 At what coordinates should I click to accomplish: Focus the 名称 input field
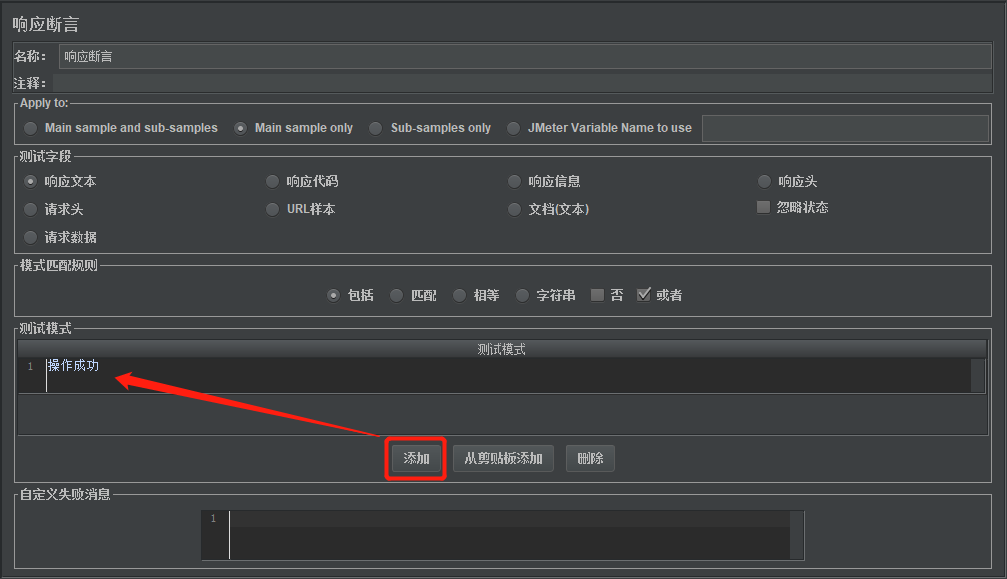[x=525, y=56]
